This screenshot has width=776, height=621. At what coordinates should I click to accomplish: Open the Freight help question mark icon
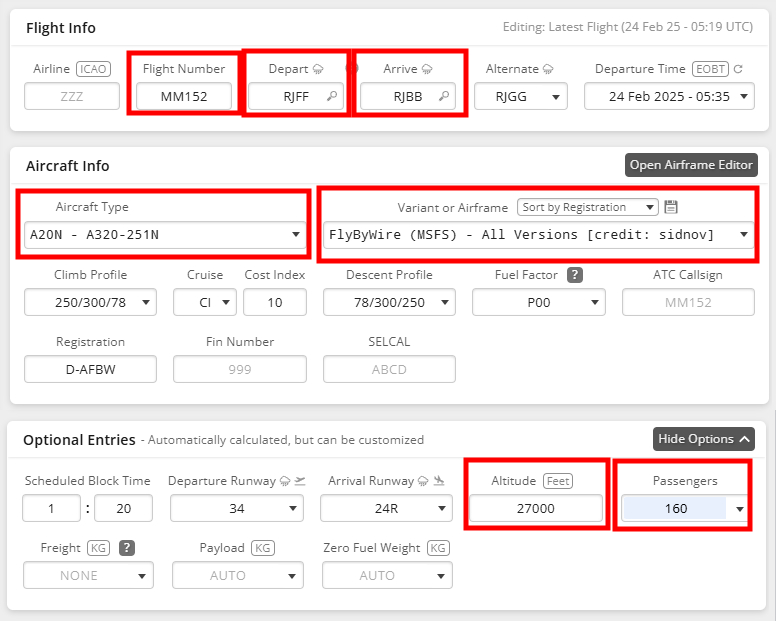[x=127, y=548]
